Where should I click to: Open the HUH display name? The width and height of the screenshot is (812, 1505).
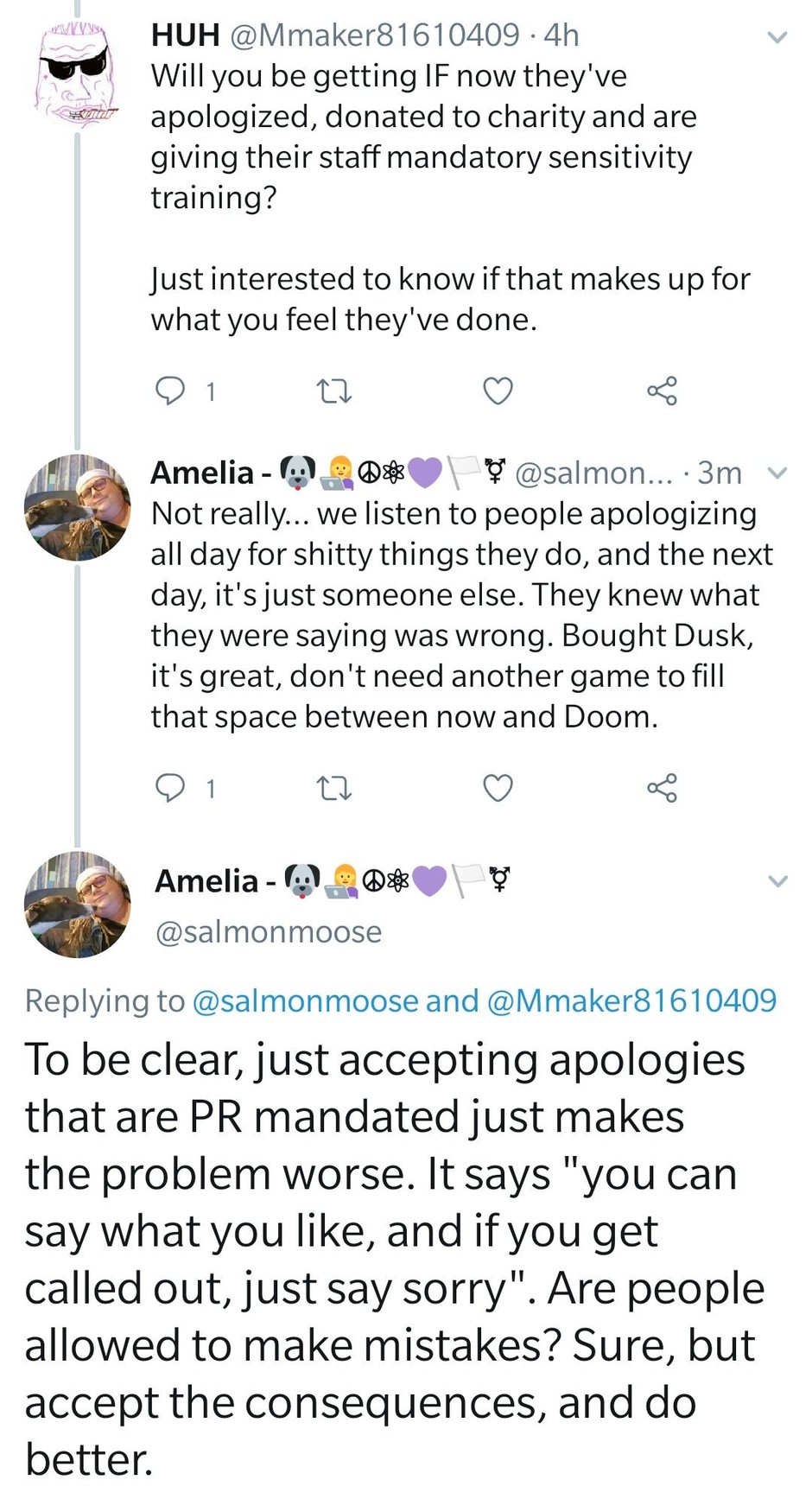pos(185,35)
